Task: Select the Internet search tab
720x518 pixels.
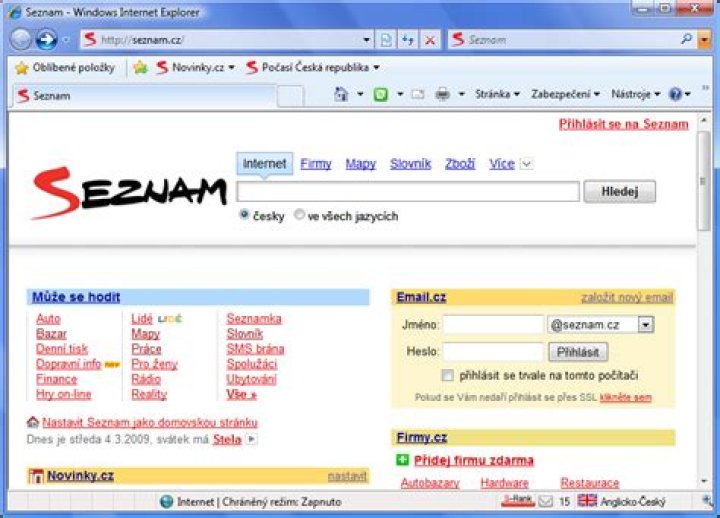Action: 264,163
